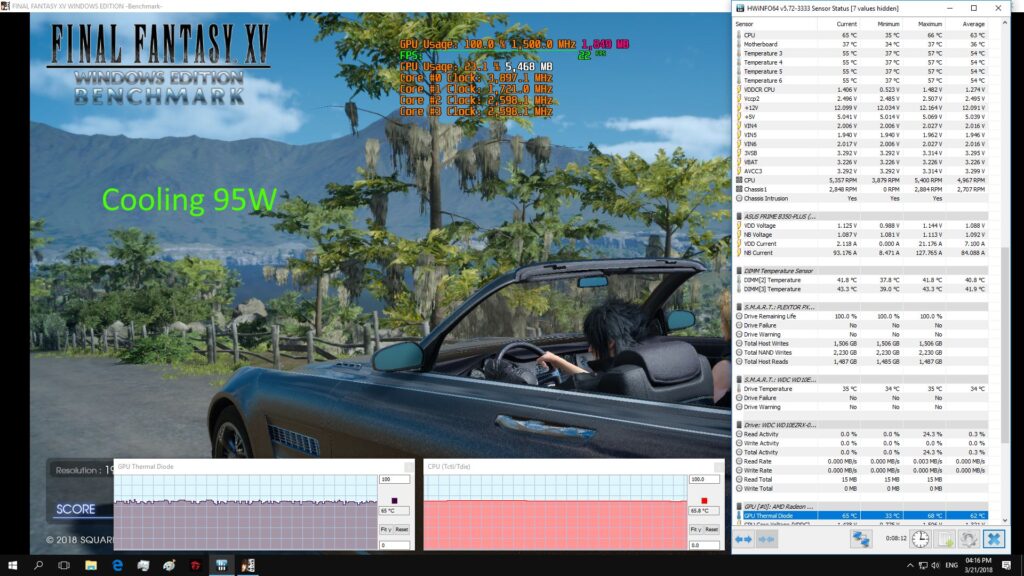Select the highlighted GPU Thermal Diode row
The image size is (1024, 576).
click(x=861, y=516)
